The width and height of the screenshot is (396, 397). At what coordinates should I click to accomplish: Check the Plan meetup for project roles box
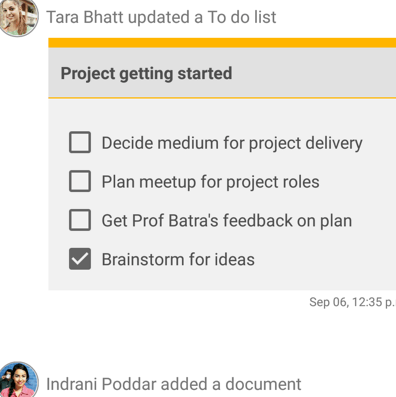pos(80,181)
